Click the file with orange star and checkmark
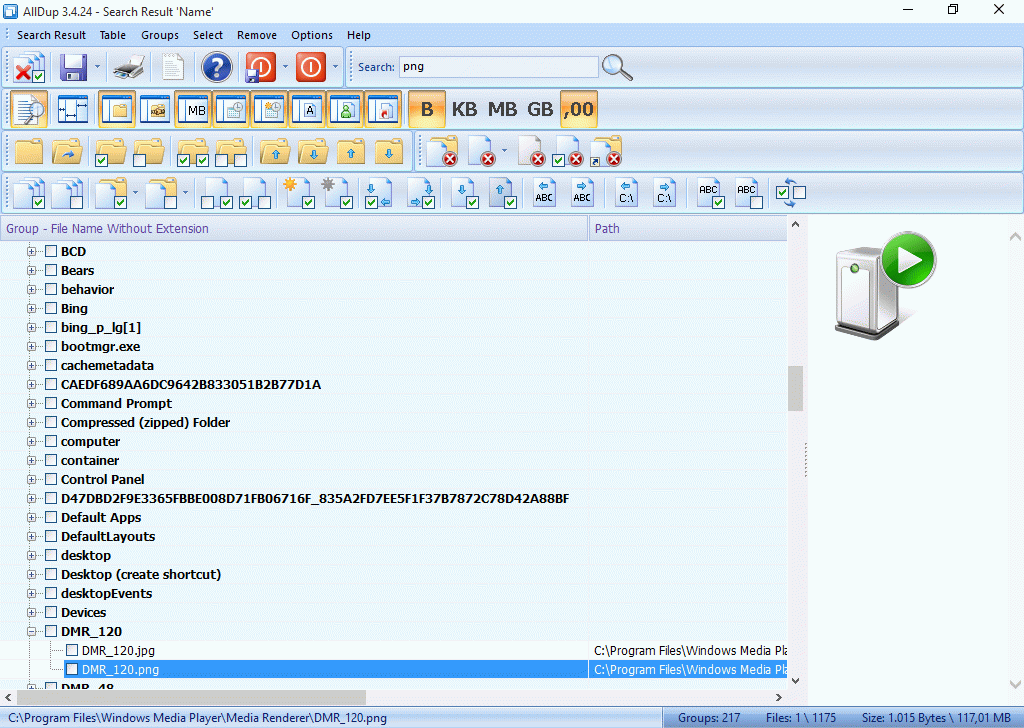 pos(299,193)
